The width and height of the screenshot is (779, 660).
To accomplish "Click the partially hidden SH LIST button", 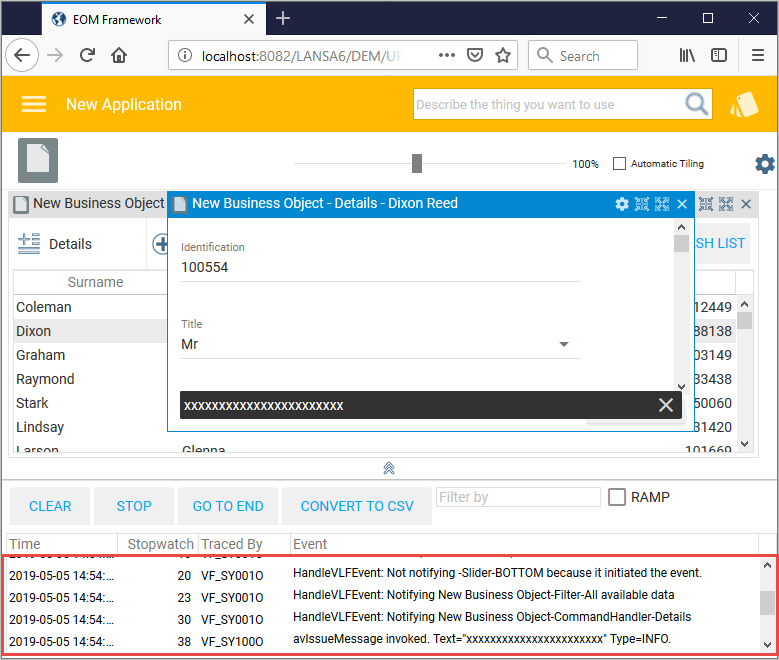I will (x=721, y=243).
